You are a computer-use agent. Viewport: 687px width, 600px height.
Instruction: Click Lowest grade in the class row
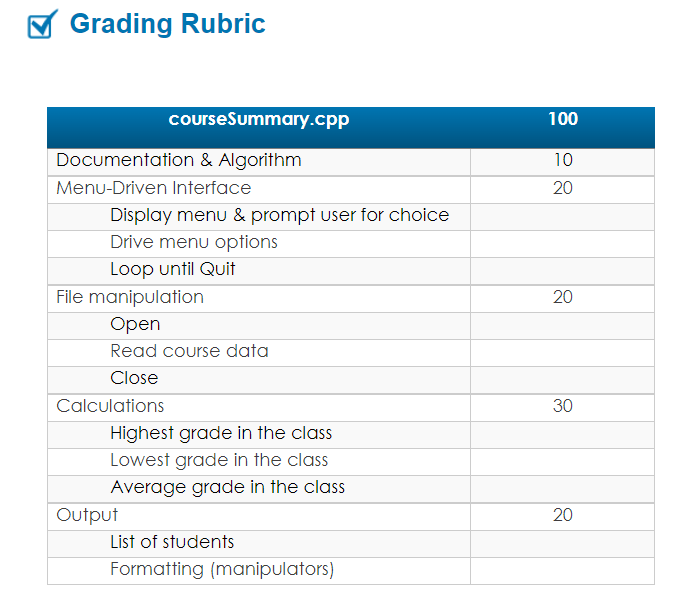point(351,462)
